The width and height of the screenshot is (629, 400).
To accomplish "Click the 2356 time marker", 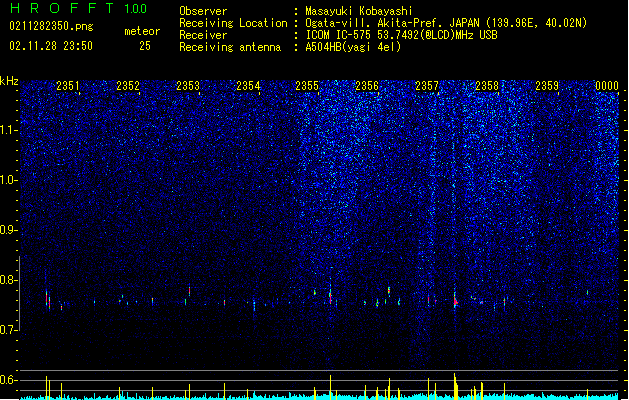I will 367,86.
